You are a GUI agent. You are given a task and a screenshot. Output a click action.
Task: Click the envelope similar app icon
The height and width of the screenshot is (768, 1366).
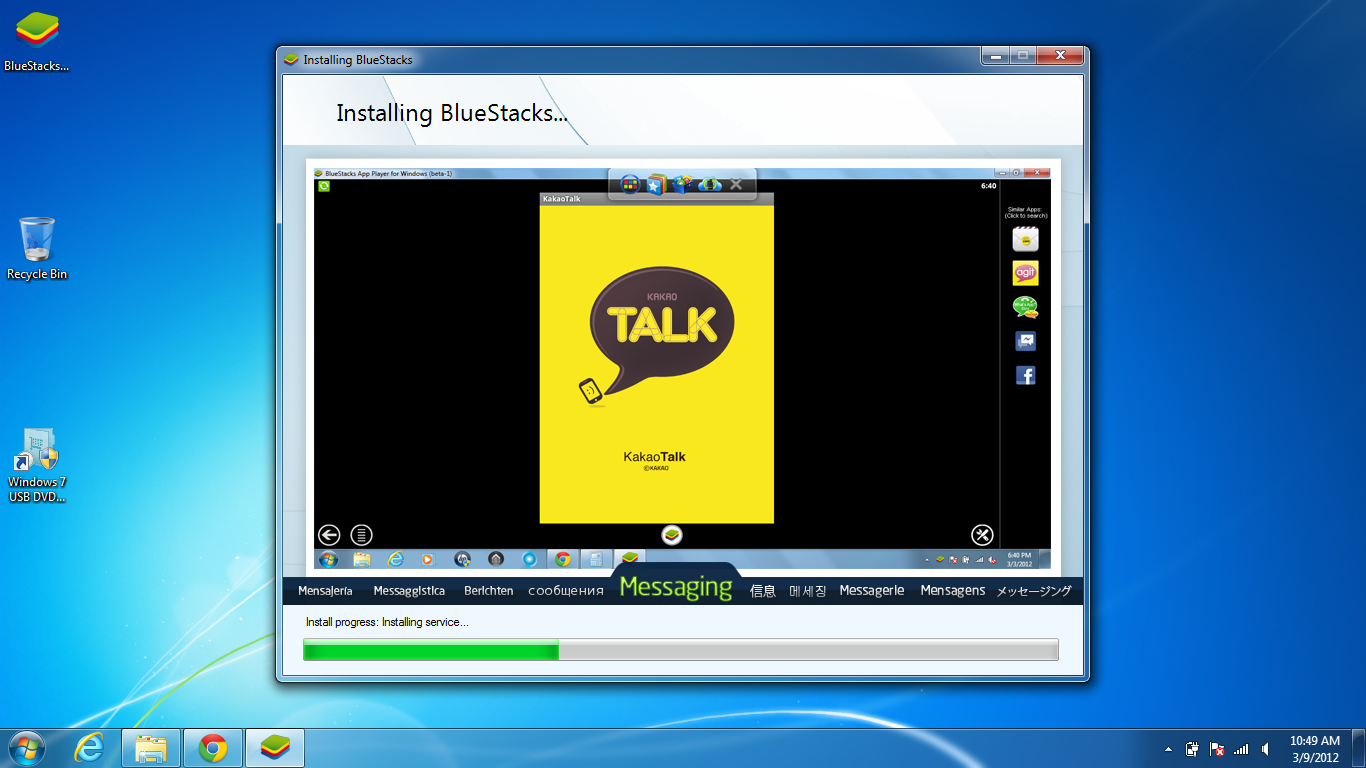pos(1025,239)
